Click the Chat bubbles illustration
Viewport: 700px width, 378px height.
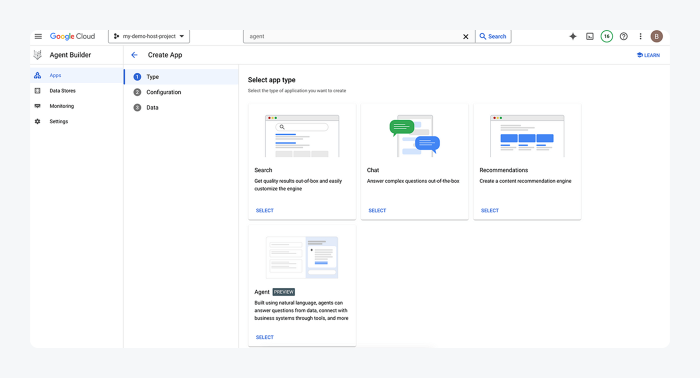coord(415,136)
